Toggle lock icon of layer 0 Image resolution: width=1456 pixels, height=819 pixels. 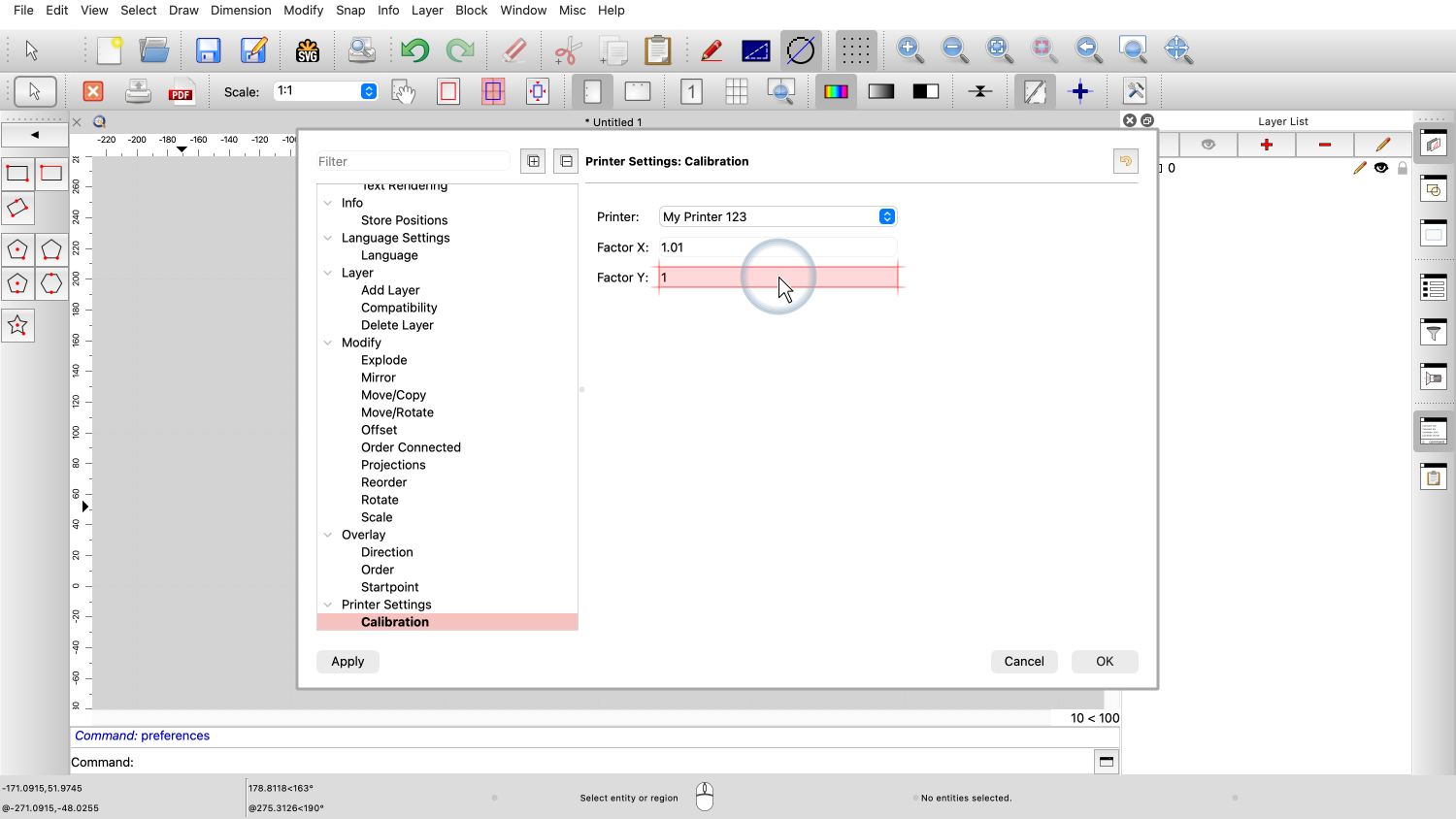pos(1402,168)
